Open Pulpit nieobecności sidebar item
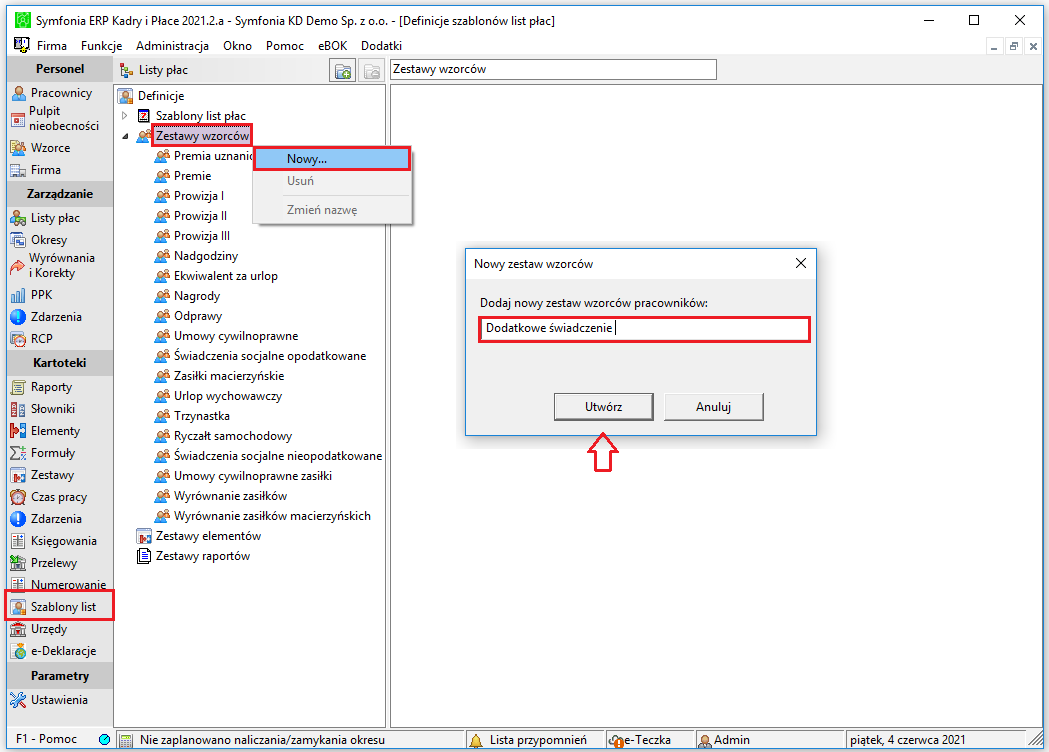This screenshot has width=1049, height=752. [x=55, y=118]
